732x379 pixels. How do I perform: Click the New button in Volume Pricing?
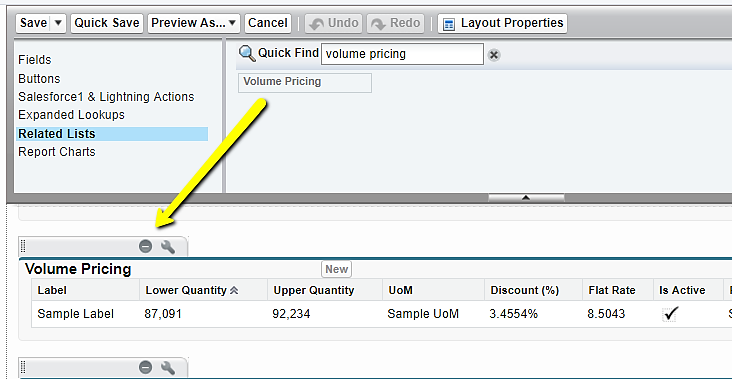pos(336,269)
